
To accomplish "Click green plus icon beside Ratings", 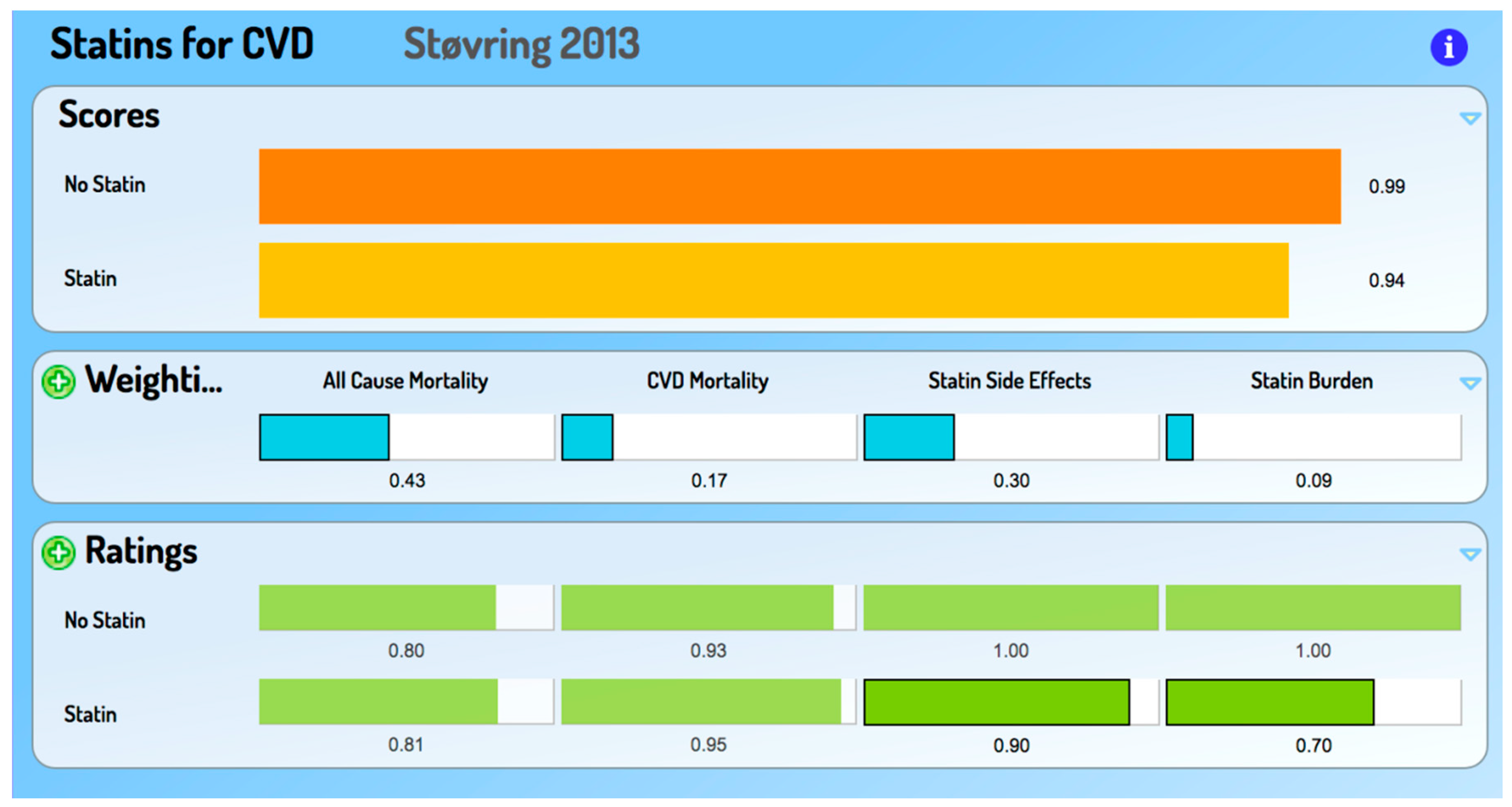I will [59, 553].
